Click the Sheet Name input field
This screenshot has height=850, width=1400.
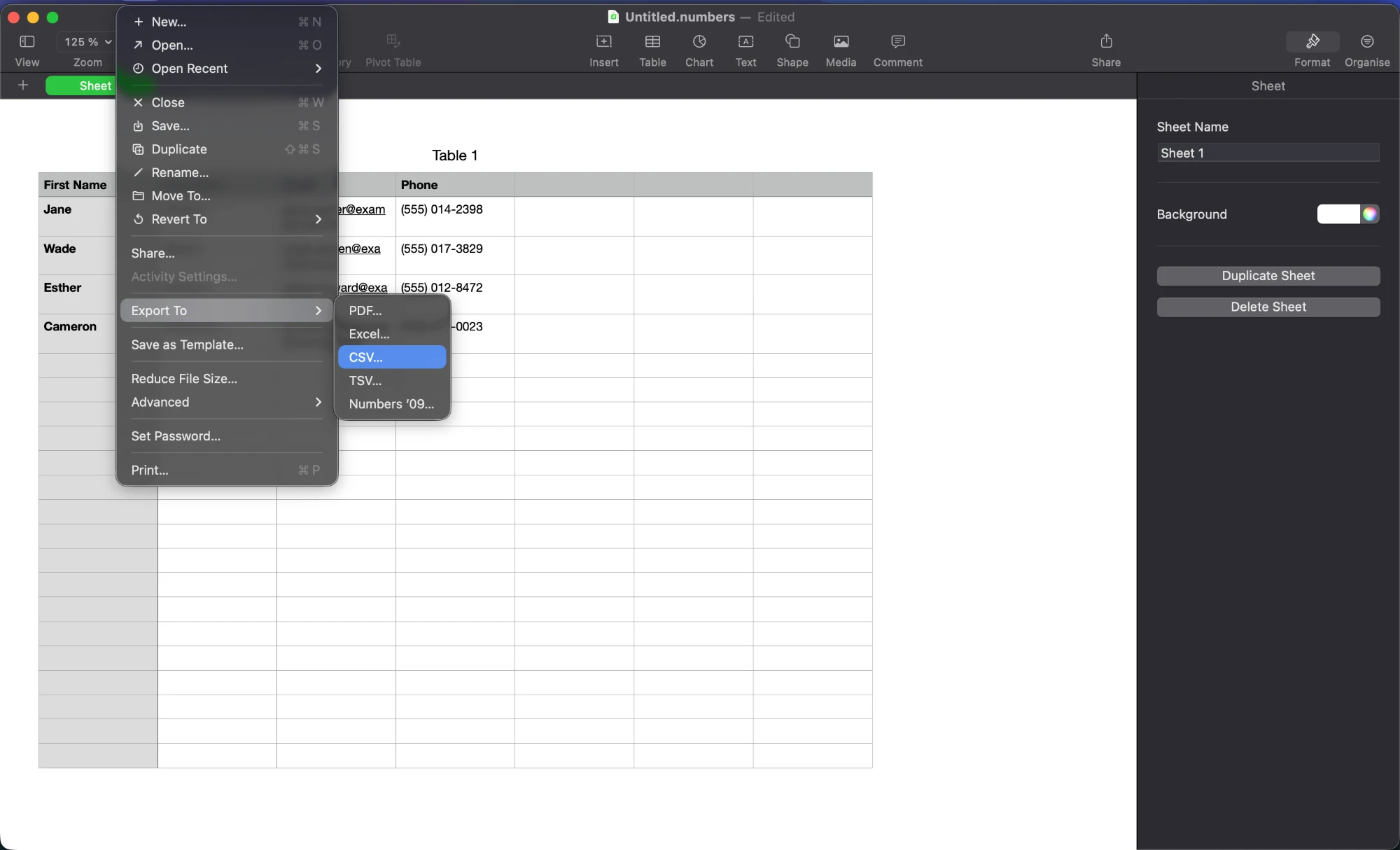coord(1268,153)
